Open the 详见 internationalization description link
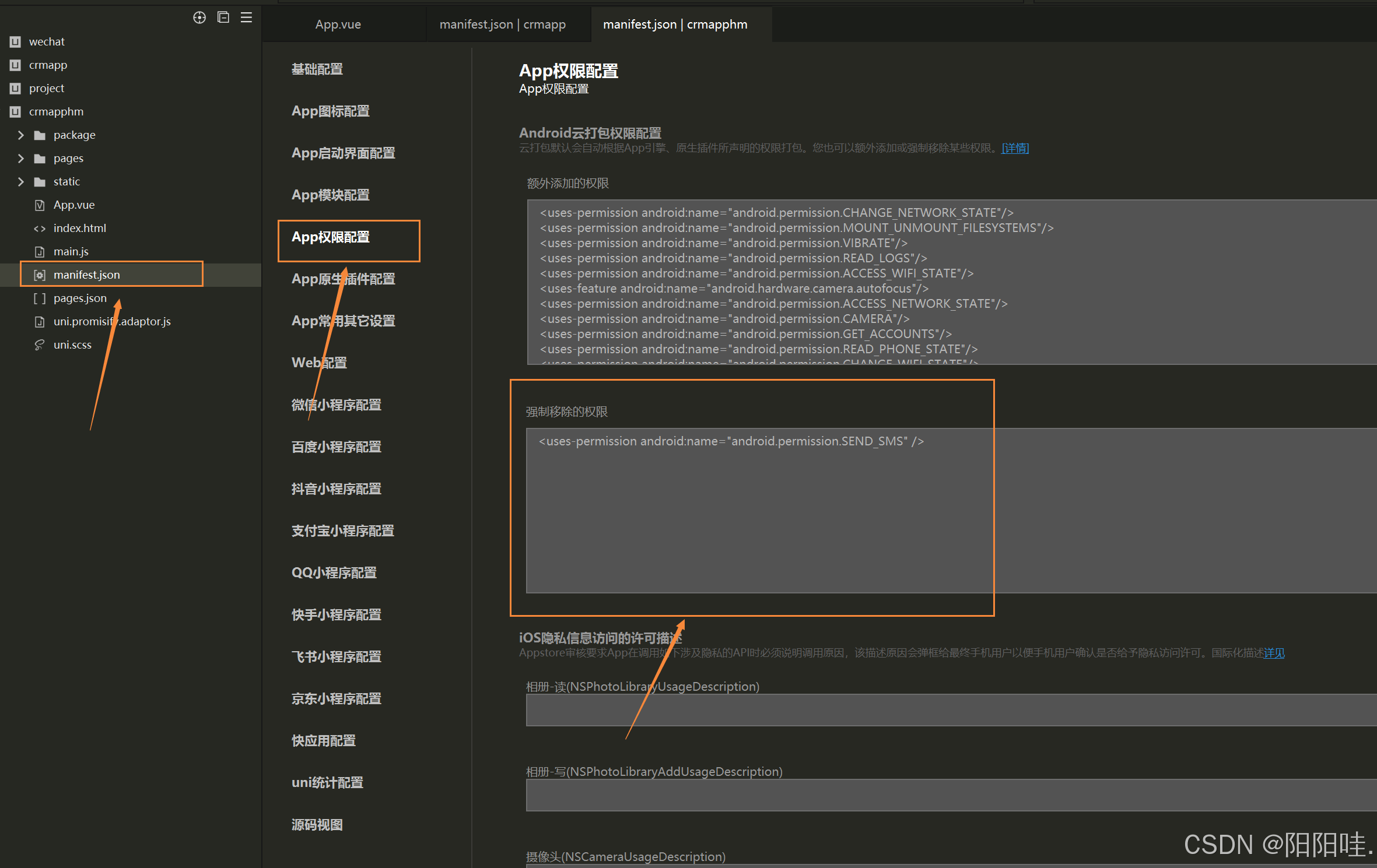The height and width of the screenshot is (868, 1377). click(x=1274, y=653)
